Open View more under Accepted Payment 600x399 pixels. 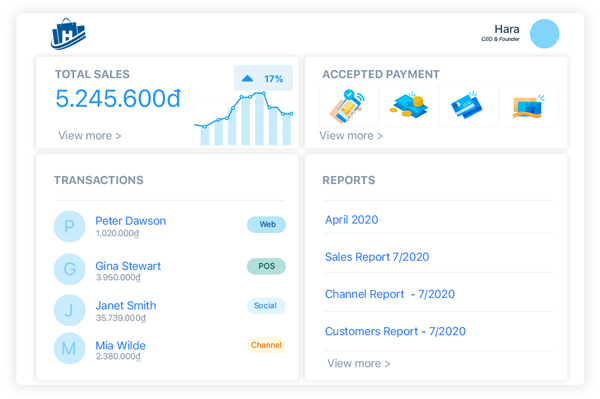(x=351, y=135)
